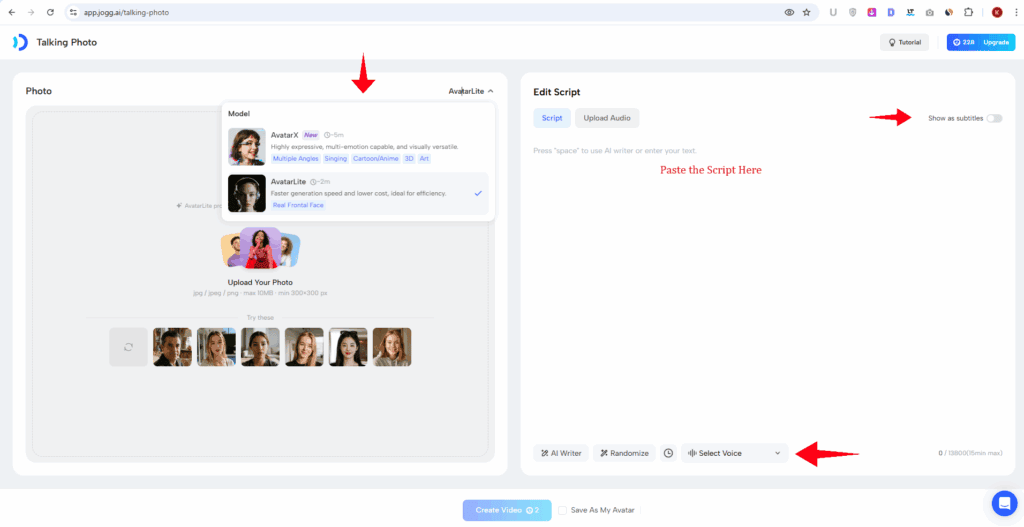Switch to the Upload Audio tab
Image resolution: width=1024 pixels, height=527 pixels.
(606, 118)
